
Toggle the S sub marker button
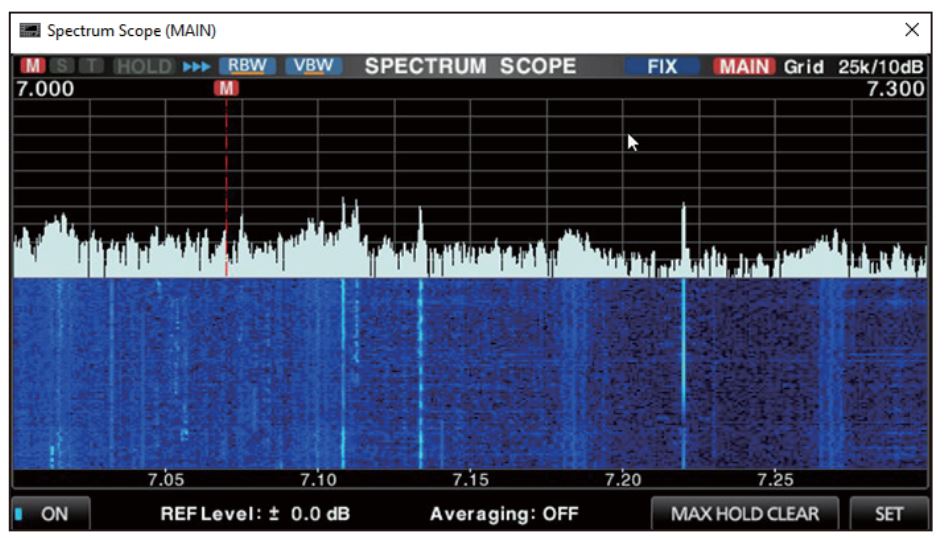coord(62,65)
